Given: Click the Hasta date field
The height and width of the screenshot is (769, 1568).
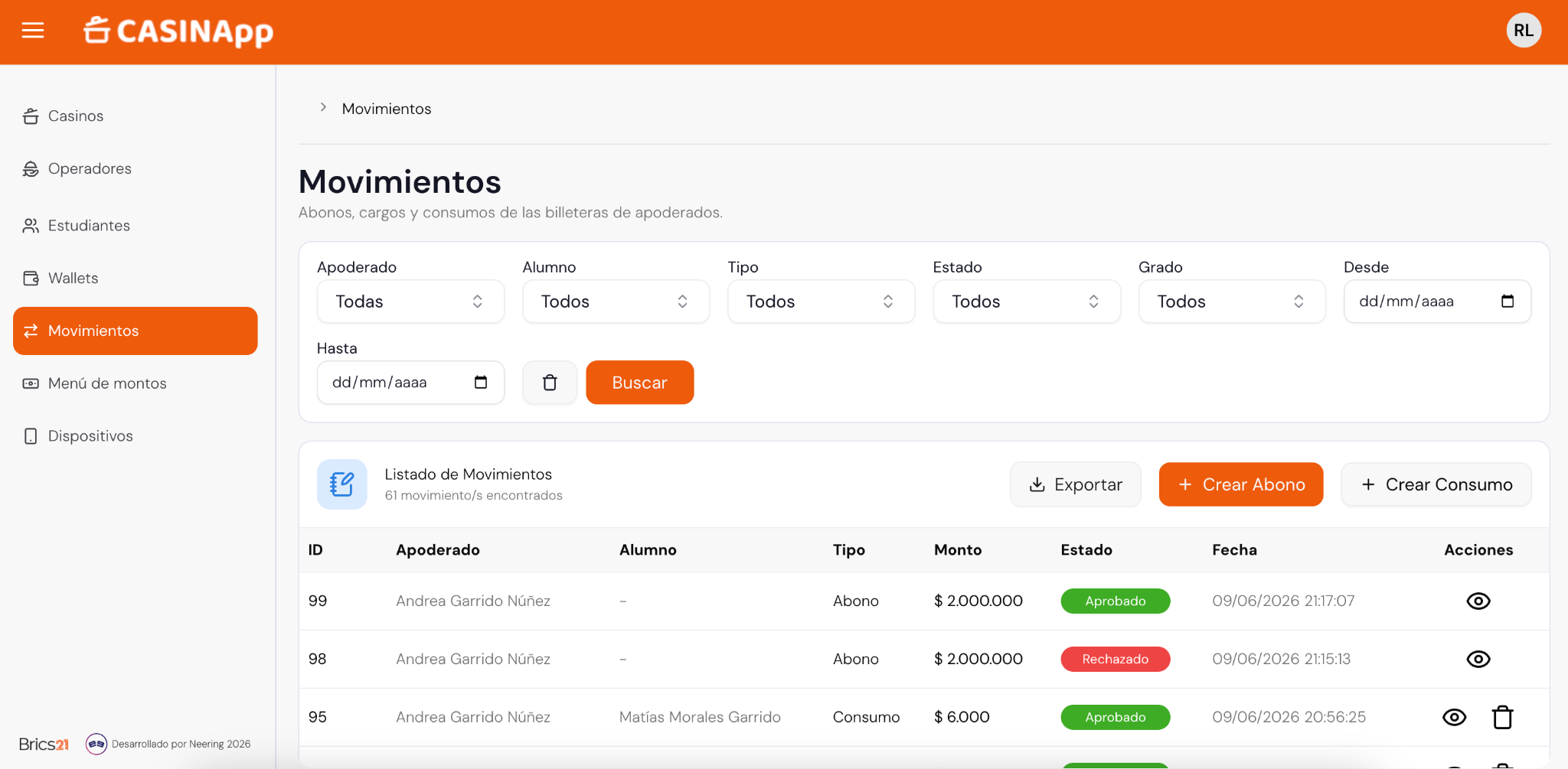Looking at the screenshot, I should click(410, 383).
